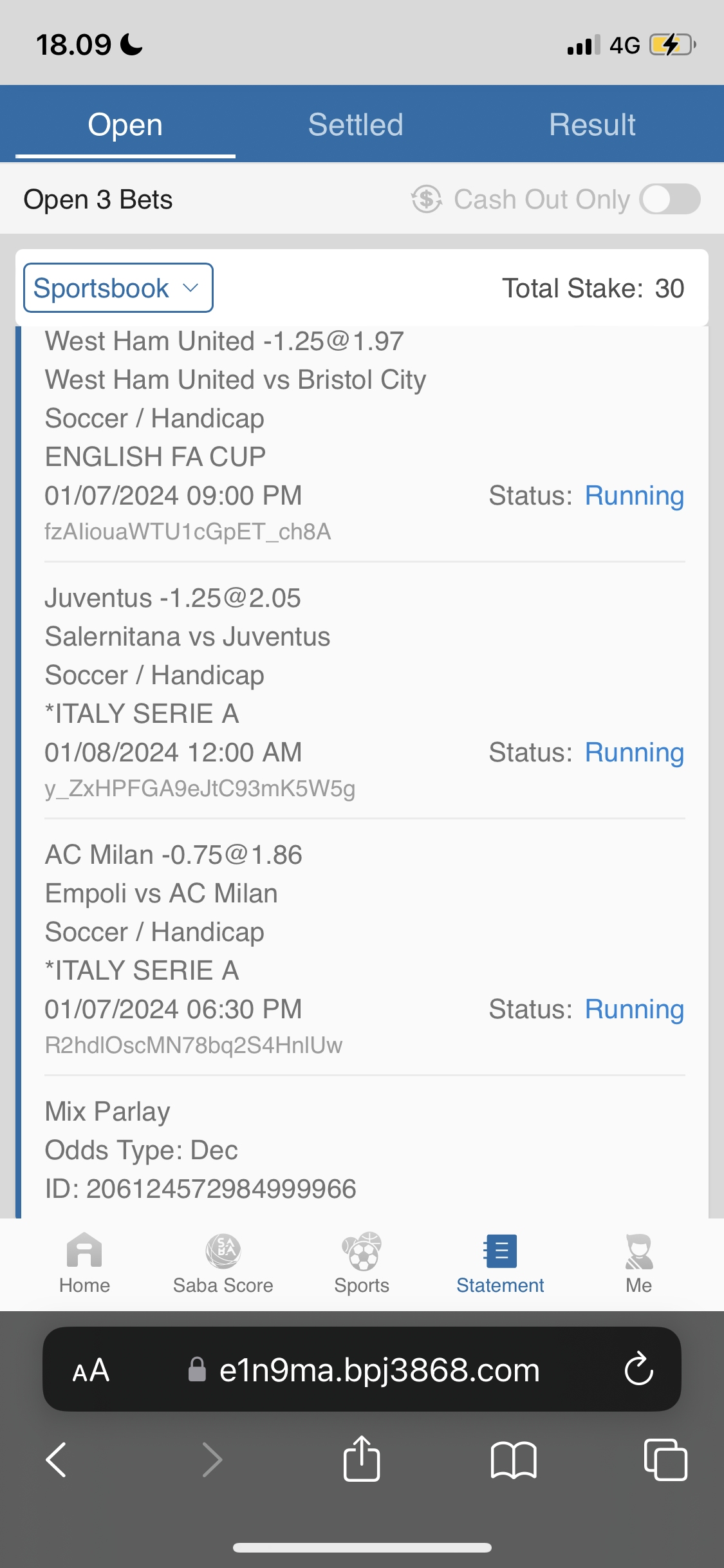Go back with the browser back arrow
The width and height of the screenshot is (724, 1568).
coord(57,1459)
